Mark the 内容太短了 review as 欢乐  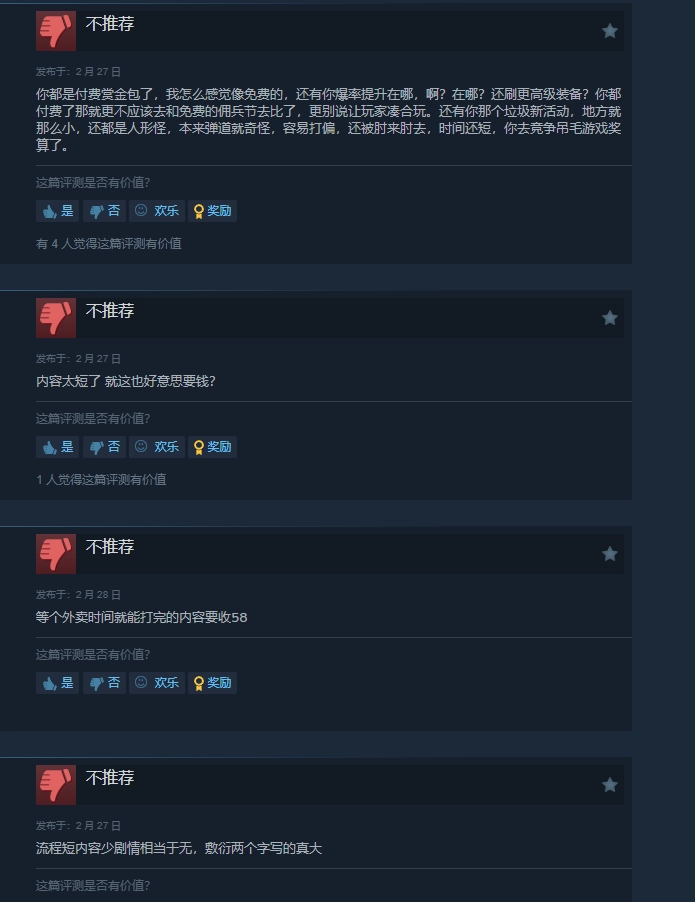[156, 447]
